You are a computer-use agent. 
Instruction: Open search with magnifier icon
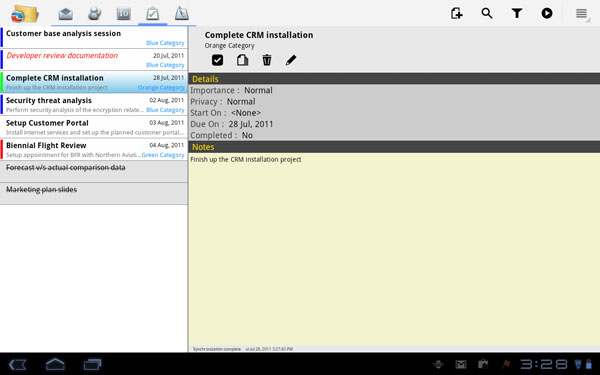coord(487,13)
